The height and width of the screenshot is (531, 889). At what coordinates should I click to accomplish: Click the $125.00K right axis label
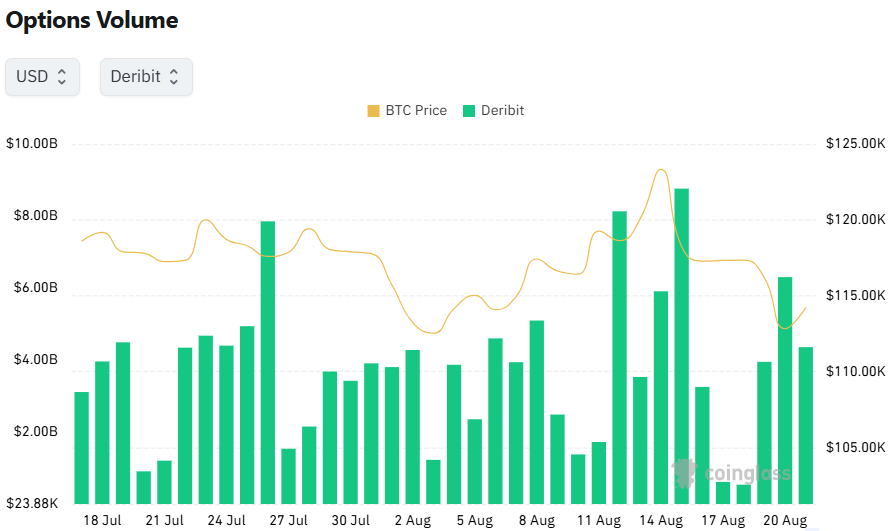(x=856, y=143)
